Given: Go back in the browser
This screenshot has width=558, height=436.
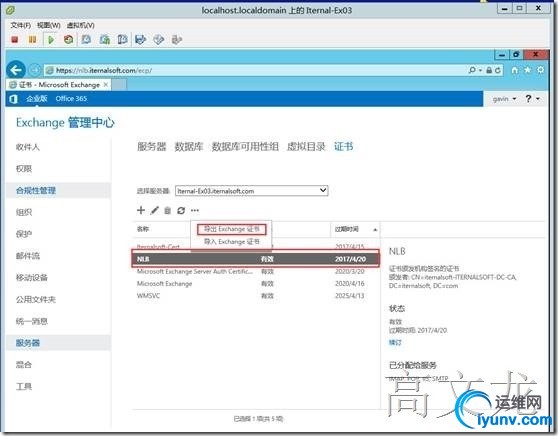Looking at the screenshot, I should (x=16, y=70).
